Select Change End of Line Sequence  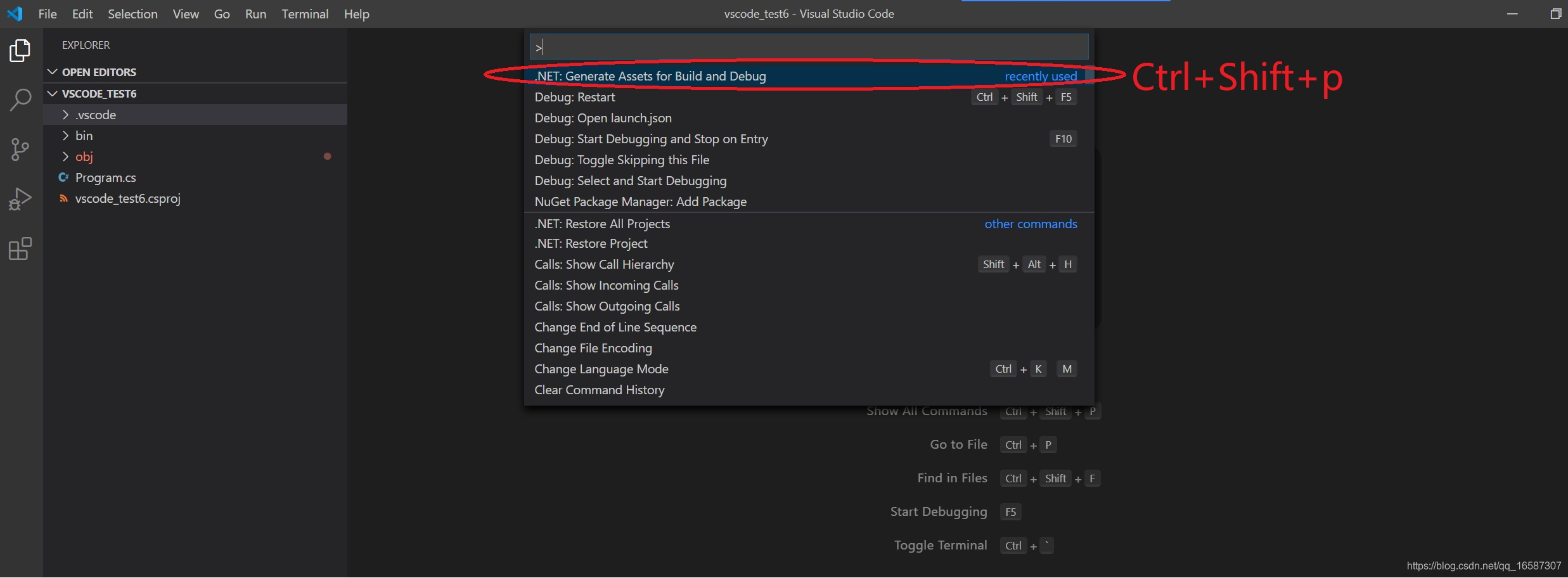(809, 327)
